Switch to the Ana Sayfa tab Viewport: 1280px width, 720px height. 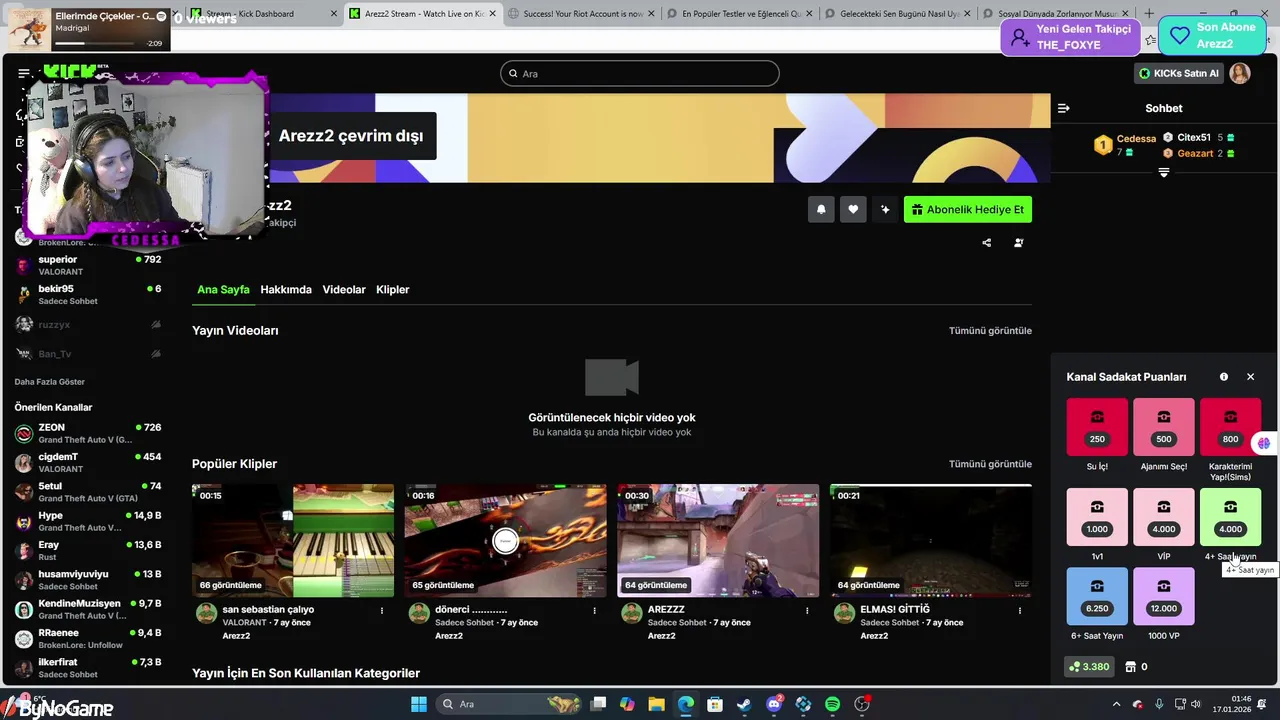223,289
